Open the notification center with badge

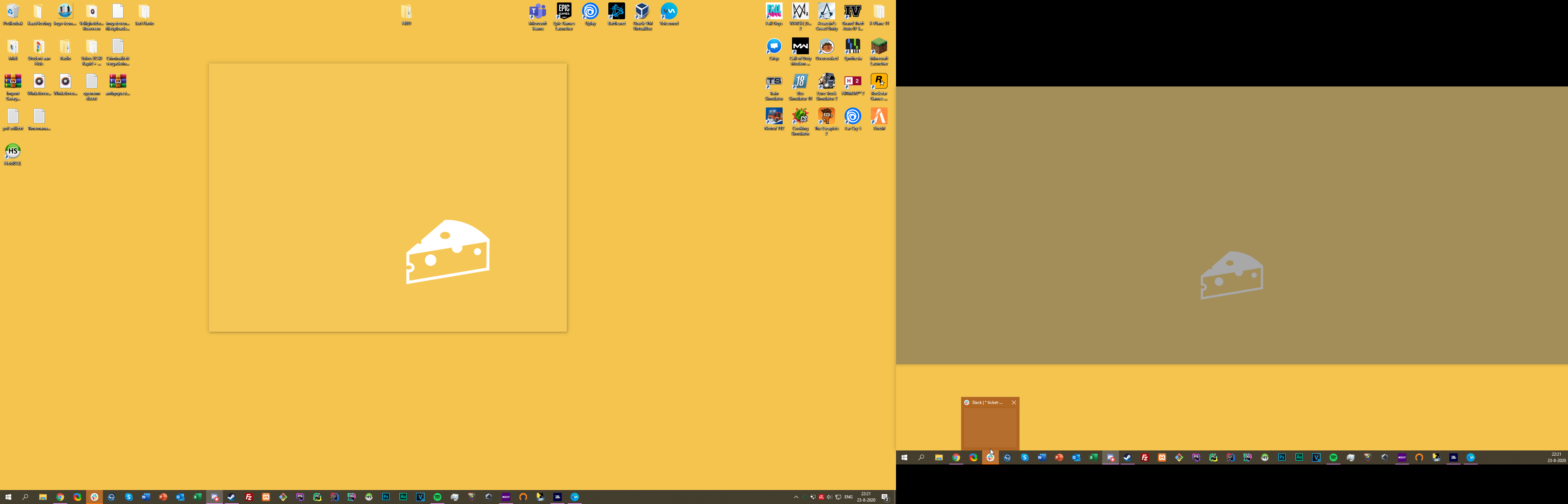pos(885,497)
